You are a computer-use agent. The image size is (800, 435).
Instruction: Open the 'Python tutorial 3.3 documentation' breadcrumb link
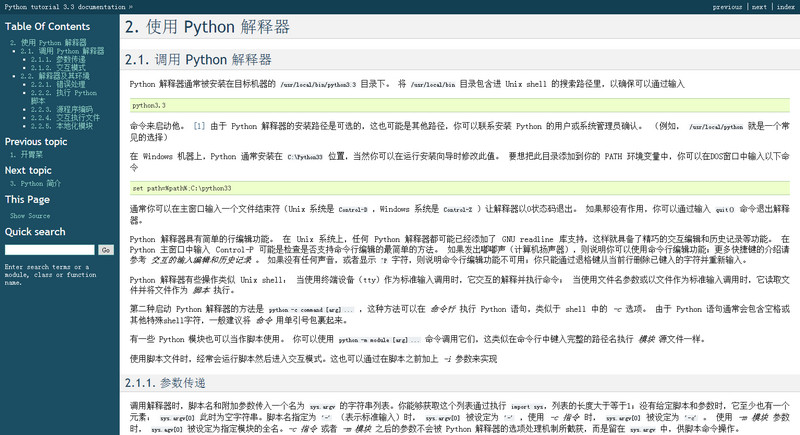pyautogui.click(x=65, y=7)
